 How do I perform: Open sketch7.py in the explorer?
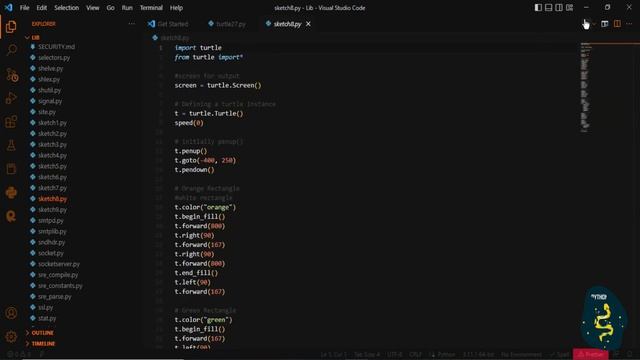point(52,188)
